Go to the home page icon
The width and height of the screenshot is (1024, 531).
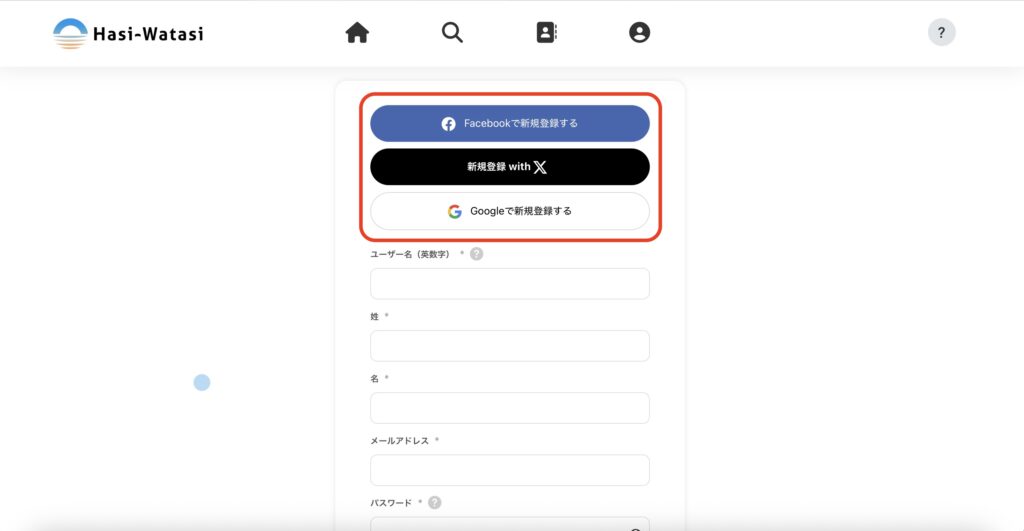357,32
